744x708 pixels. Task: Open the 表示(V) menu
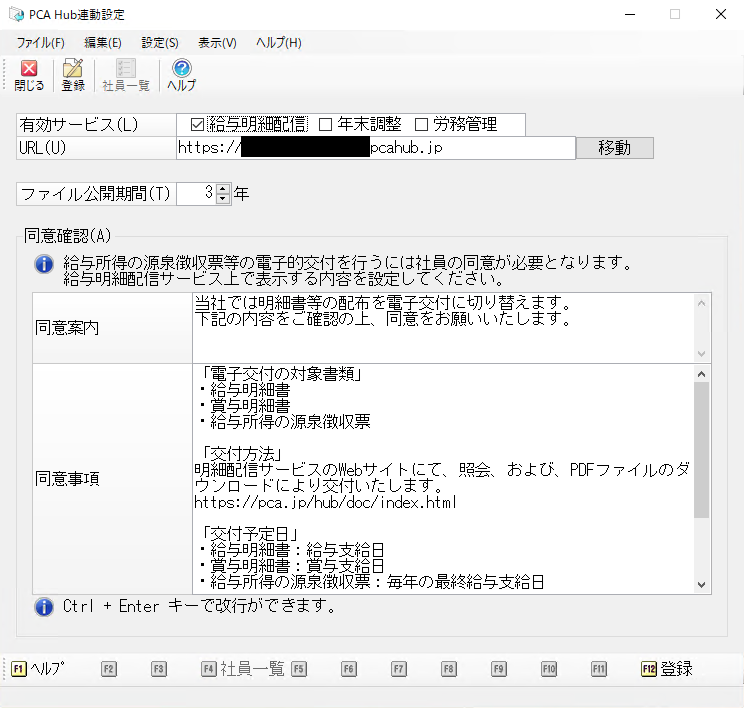coord(217,43)
